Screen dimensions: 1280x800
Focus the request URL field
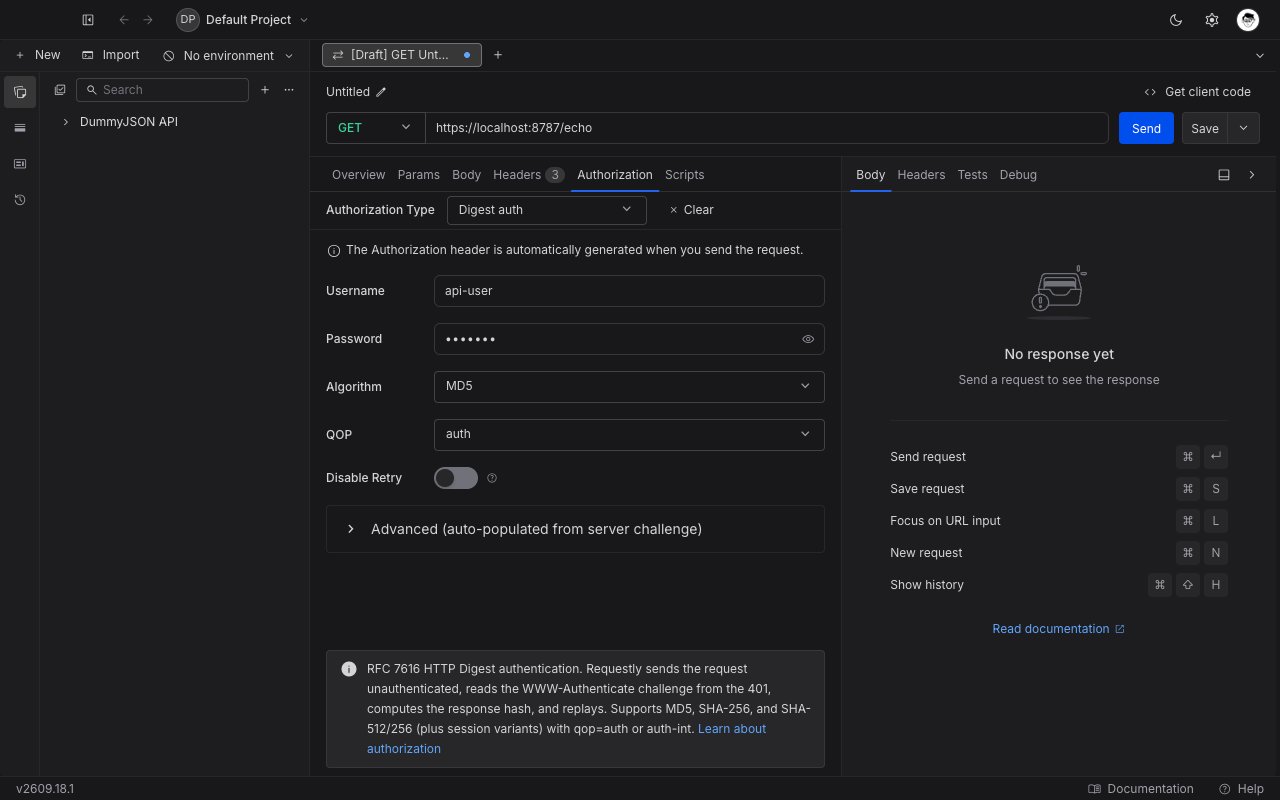[767, 128]
